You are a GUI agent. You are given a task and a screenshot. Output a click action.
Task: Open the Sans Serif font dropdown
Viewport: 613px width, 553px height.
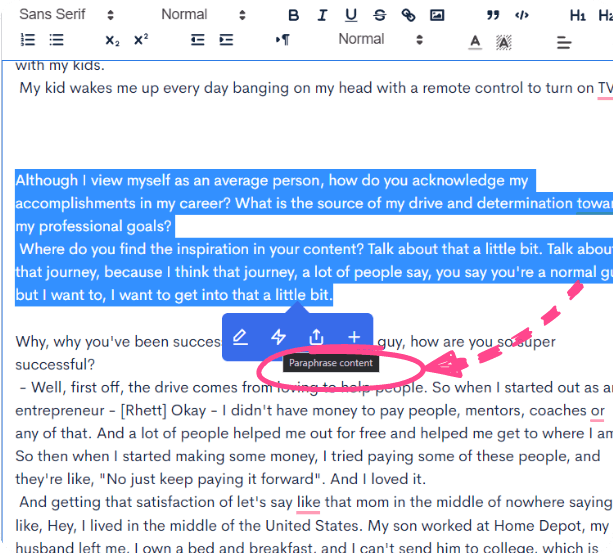point(67,15)
